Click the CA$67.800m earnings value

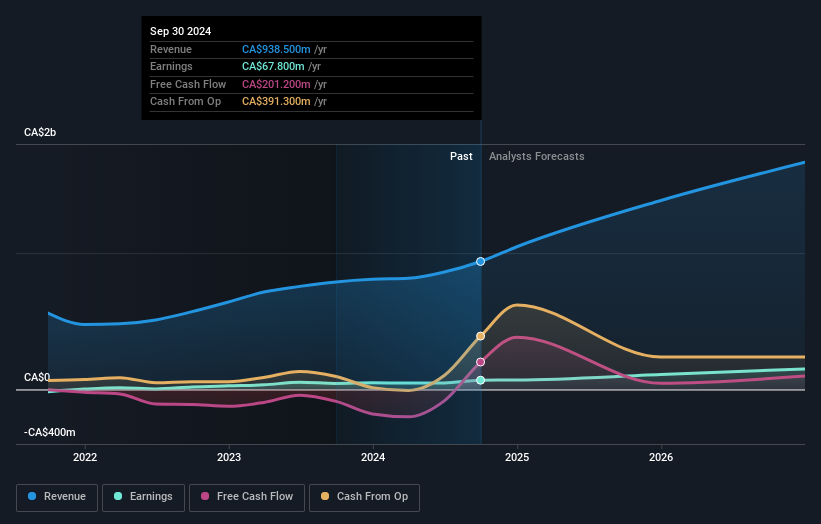[x=273, y=66]
